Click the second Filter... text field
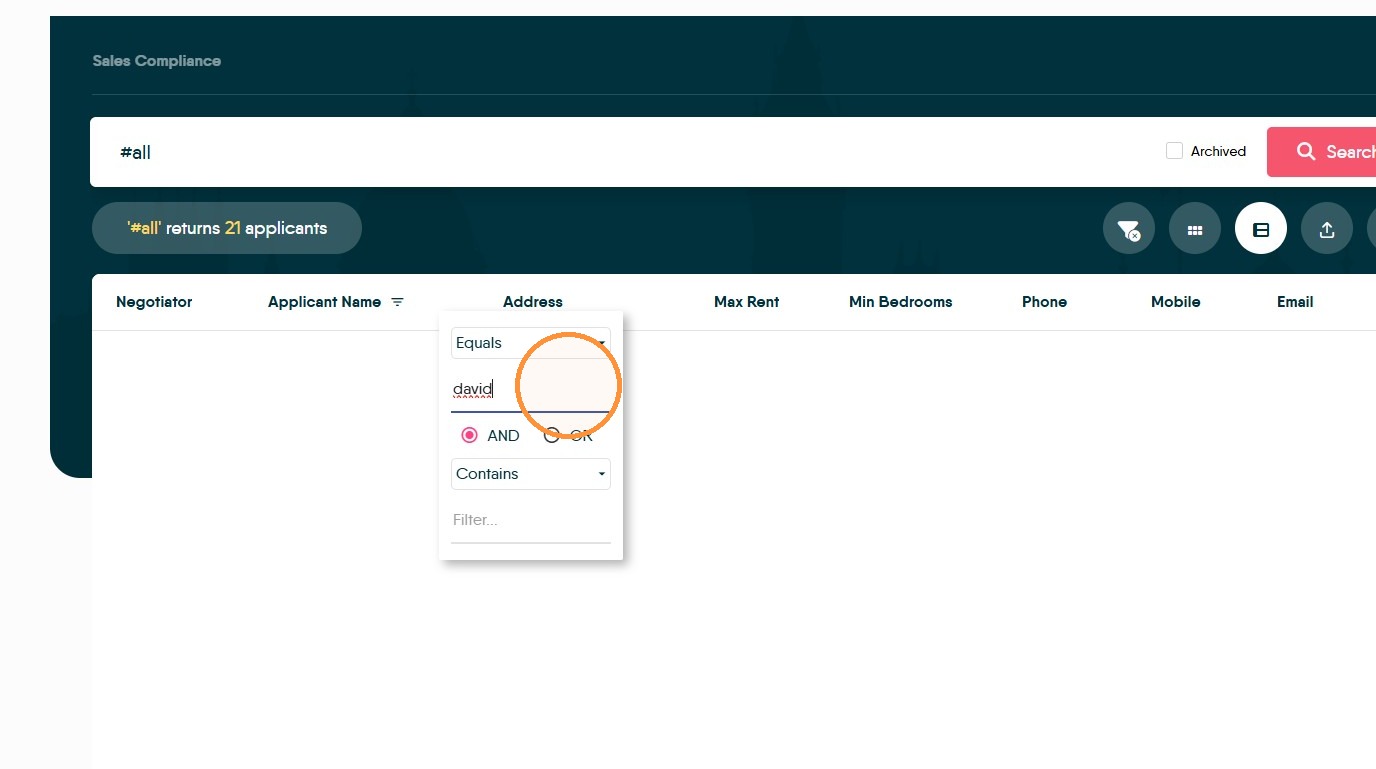Screen dimensions: 1376x769 tap(530, 520)
